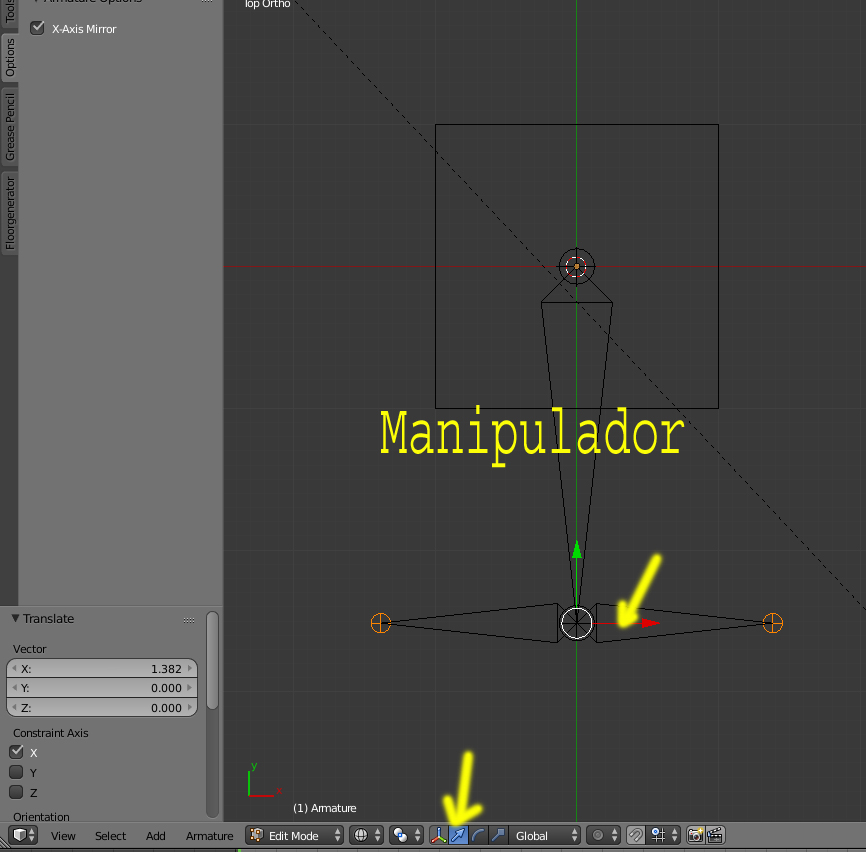866x852 pixels.
Task: Select the left orange bone tip
Action: pos(381,623)
